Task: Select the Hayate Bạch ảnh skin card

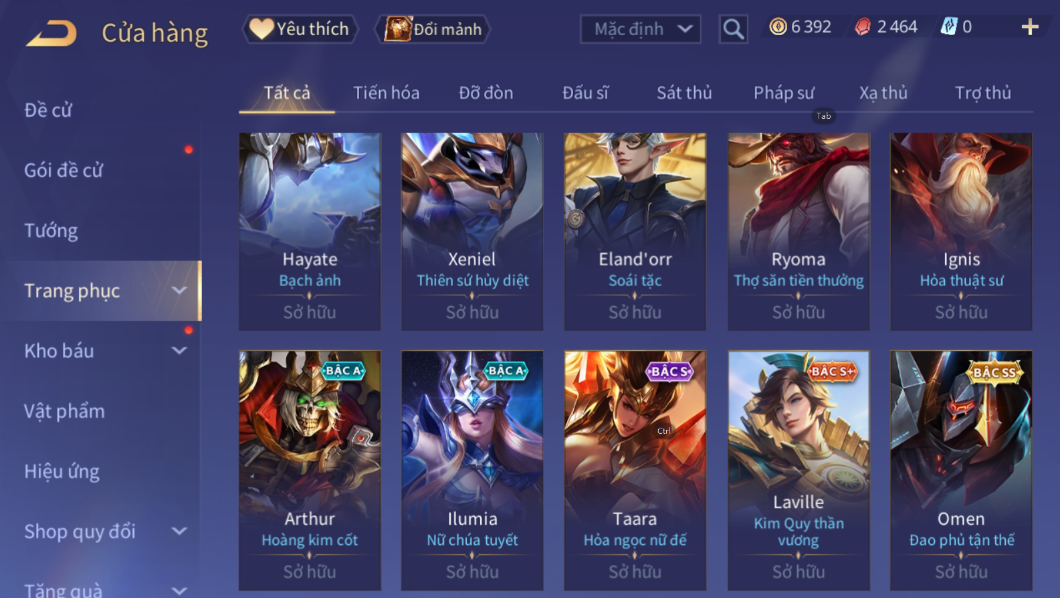Action: 310,231
